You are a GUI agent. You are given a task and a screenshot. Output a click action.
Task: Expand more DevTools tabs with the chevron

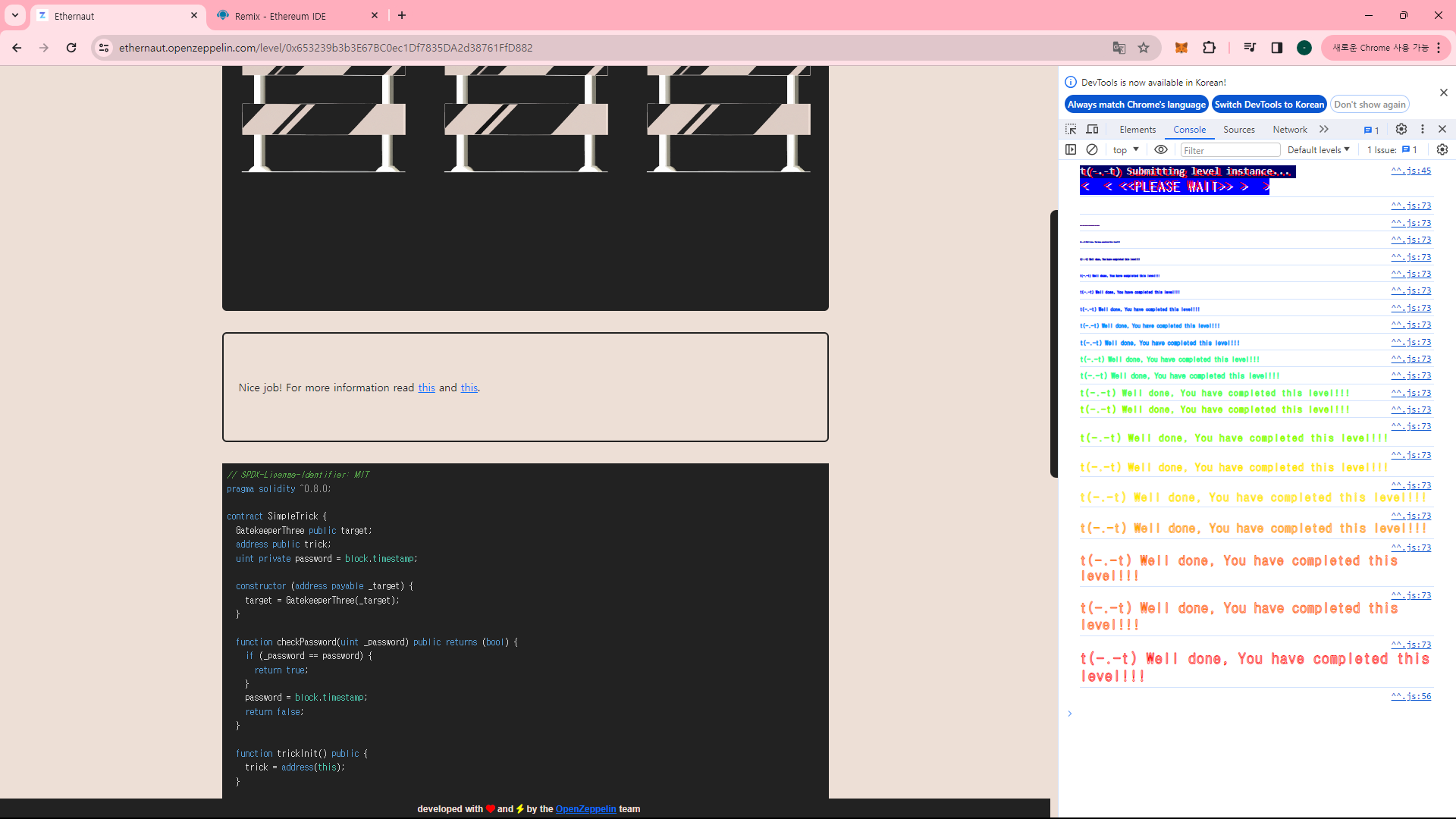[1324, 130]
